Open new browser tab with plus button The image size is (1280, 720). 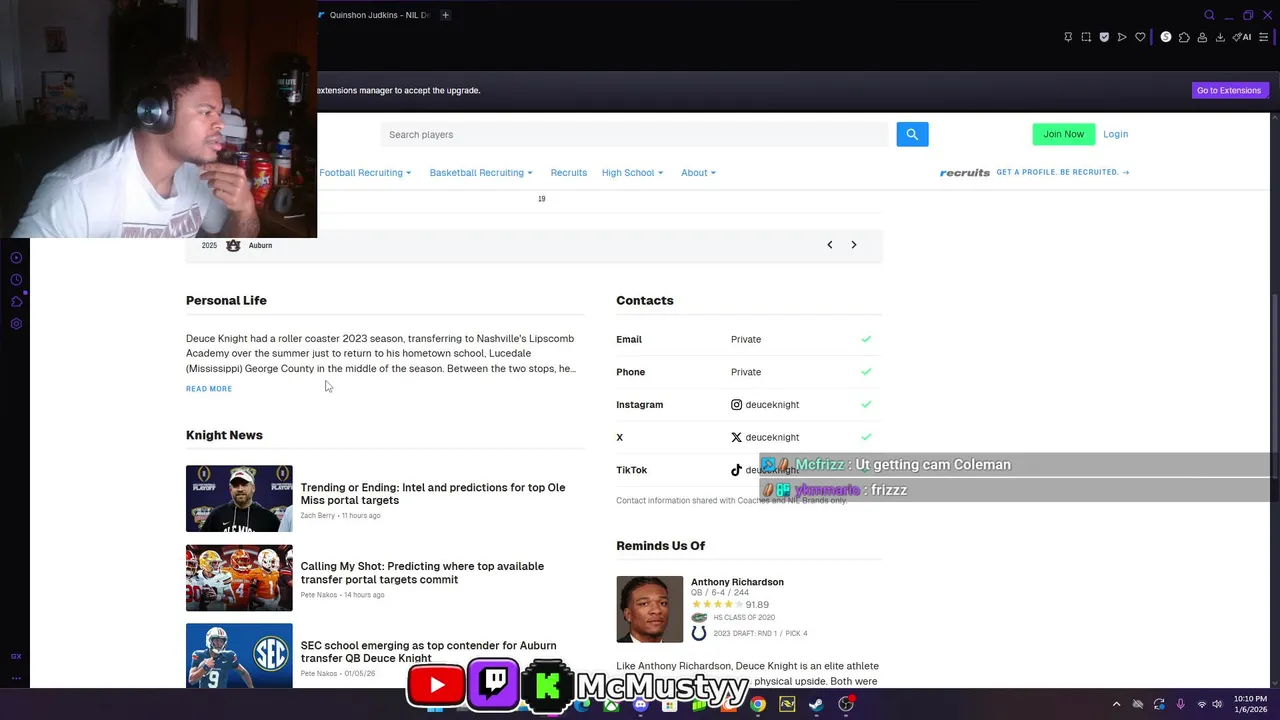click(446, 15)
